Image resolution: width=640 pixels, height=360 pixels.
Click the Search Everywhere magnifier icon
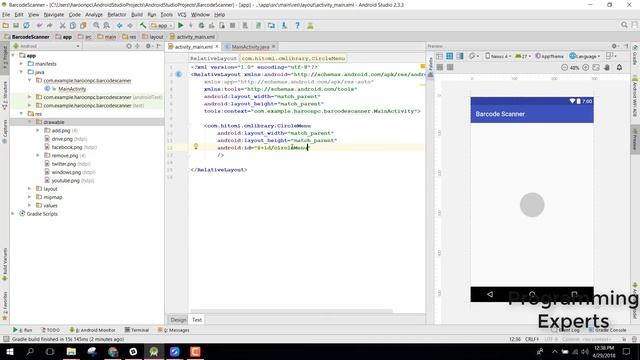pyautogui.click(x=624, y=25)
